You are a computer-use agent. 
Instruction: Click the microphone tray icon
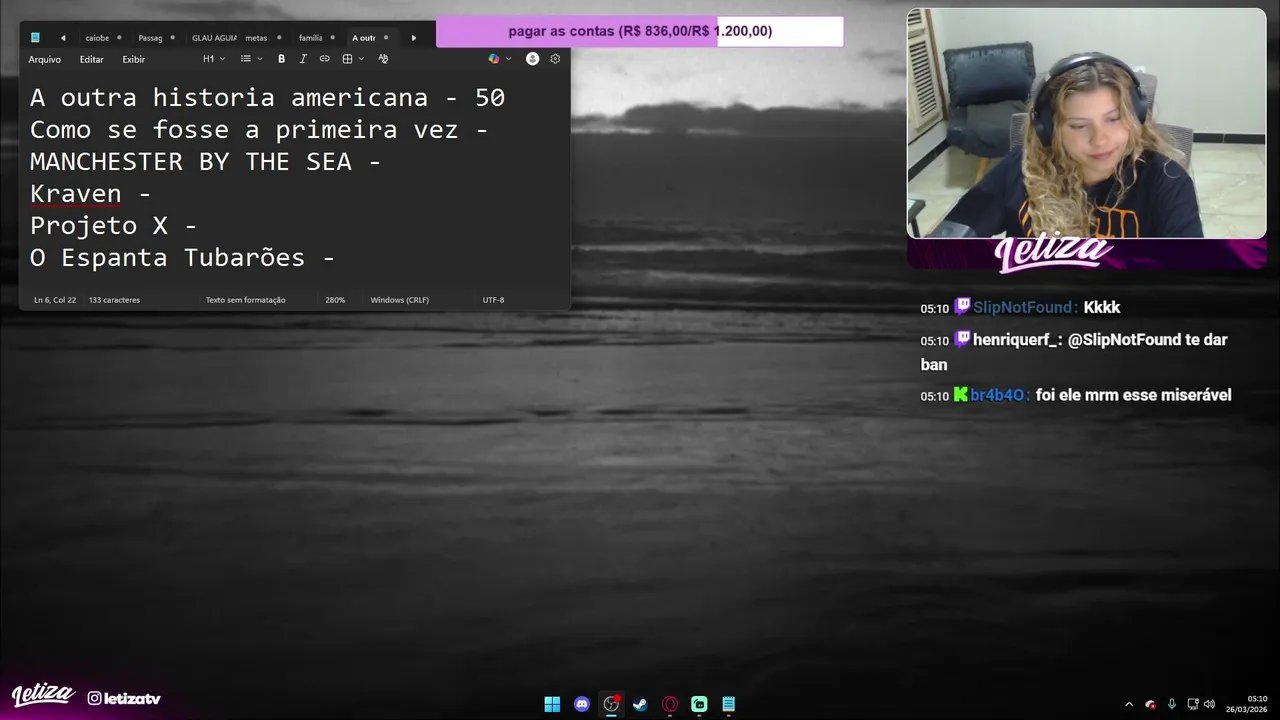tap(1172, 704)
